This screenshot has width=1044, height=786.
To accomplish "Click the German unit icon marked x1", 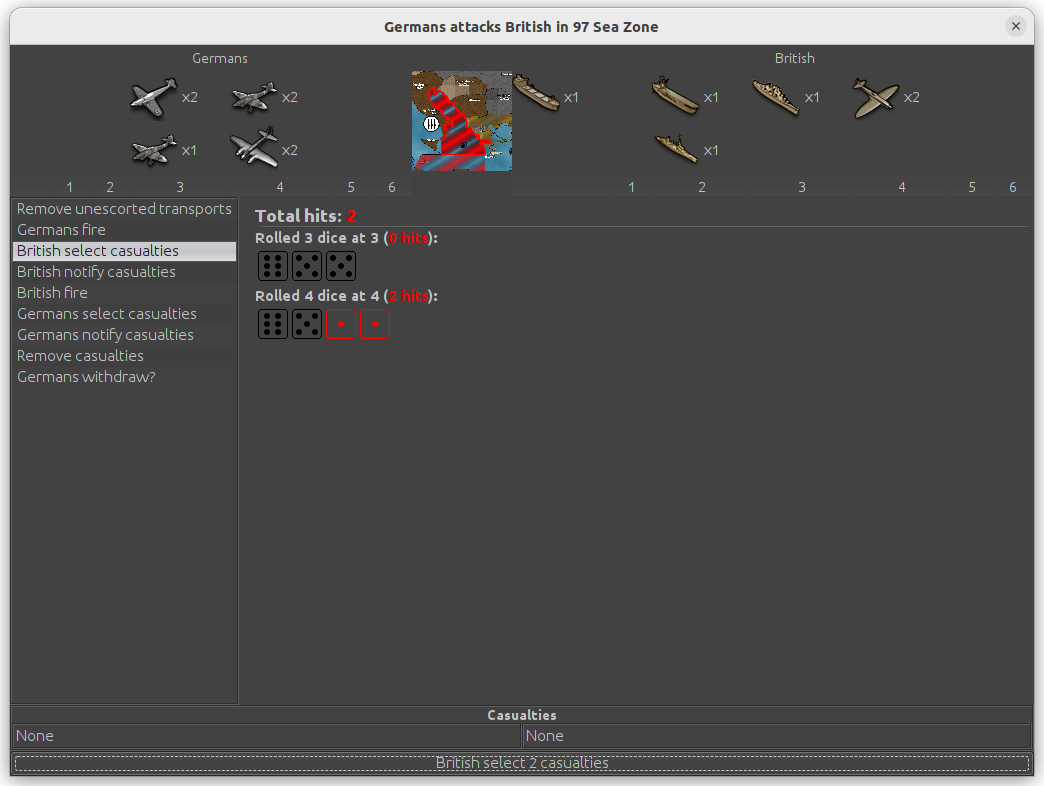I will [153, 150].
